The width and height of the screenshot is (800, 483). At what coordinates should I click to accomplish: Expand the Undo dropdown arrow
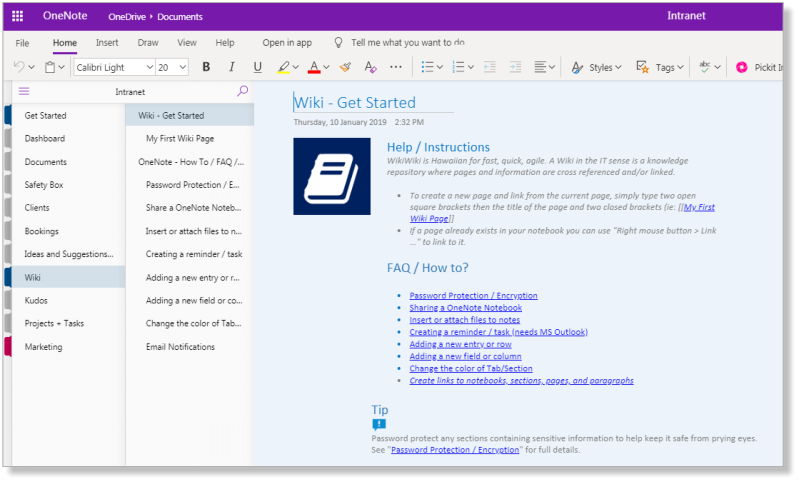(31, 67)
